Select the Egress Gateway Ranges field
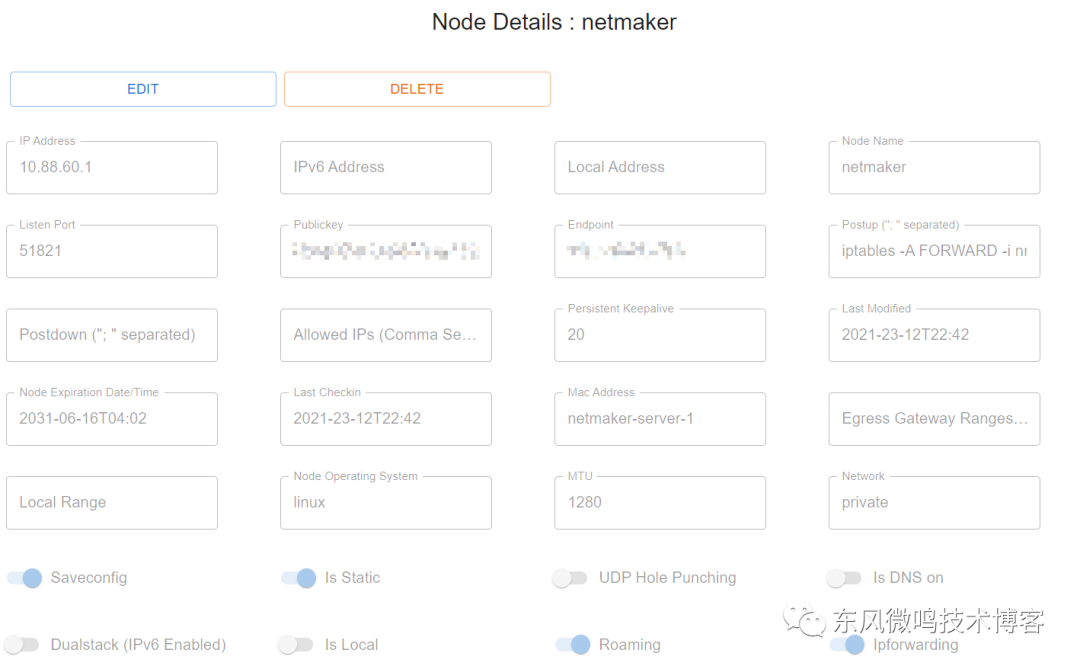Viewport: 1080px width, 669px height. click(934, 419)
